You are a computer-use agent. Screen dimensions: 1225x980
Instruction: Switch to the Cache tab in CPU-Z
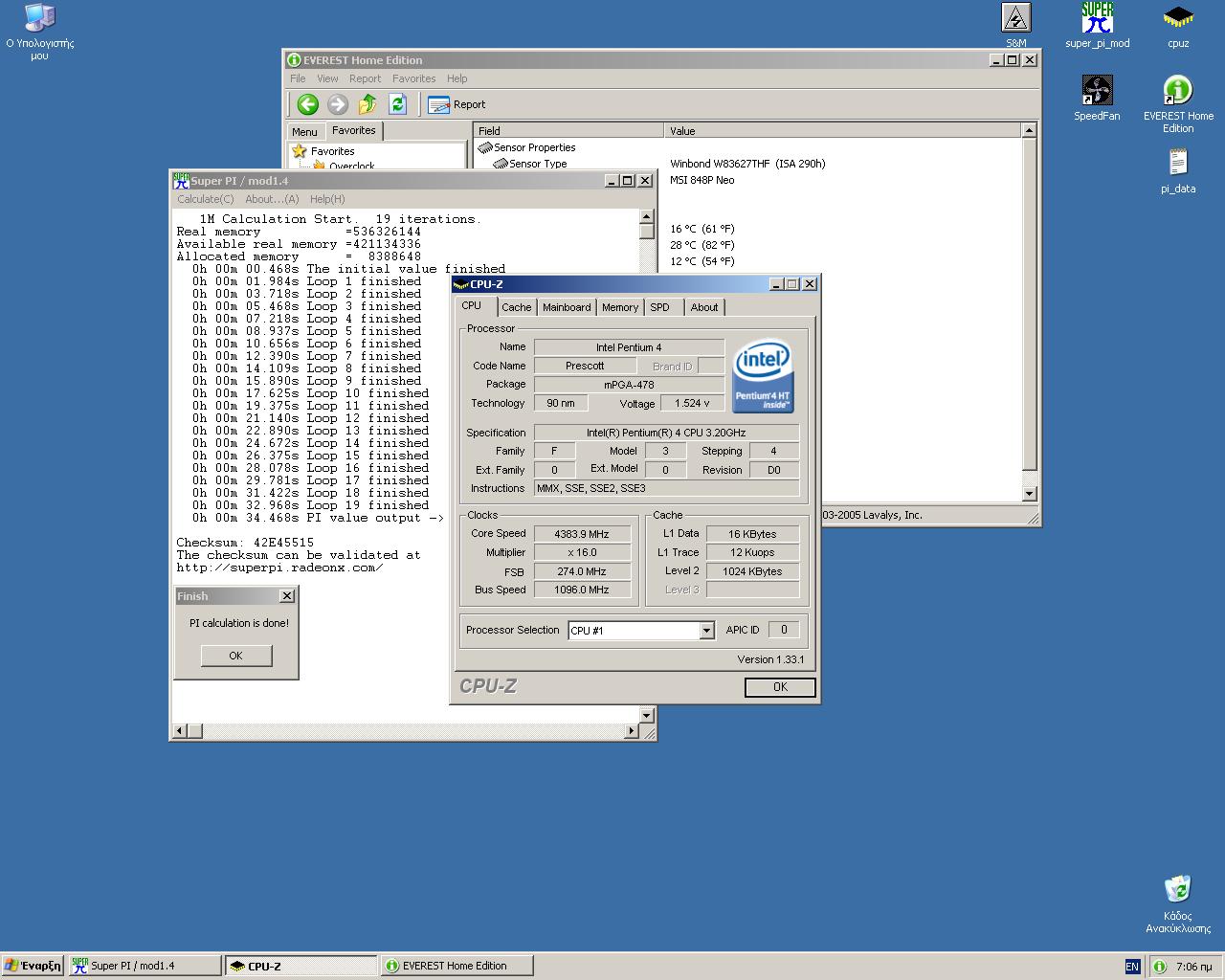click(516, 307)
